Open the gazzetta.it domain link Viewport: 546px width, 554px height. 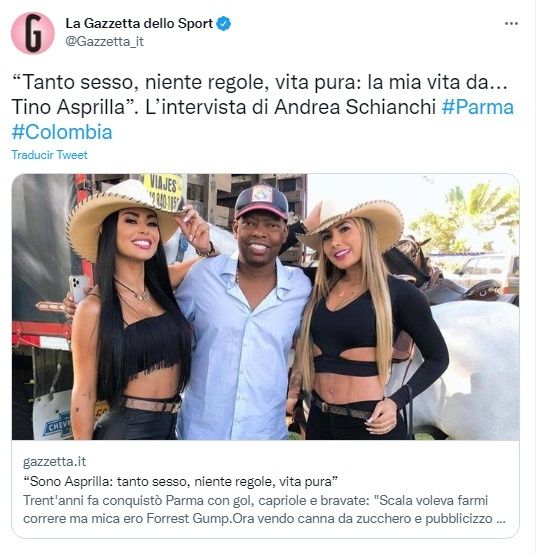tap(54, 461)
